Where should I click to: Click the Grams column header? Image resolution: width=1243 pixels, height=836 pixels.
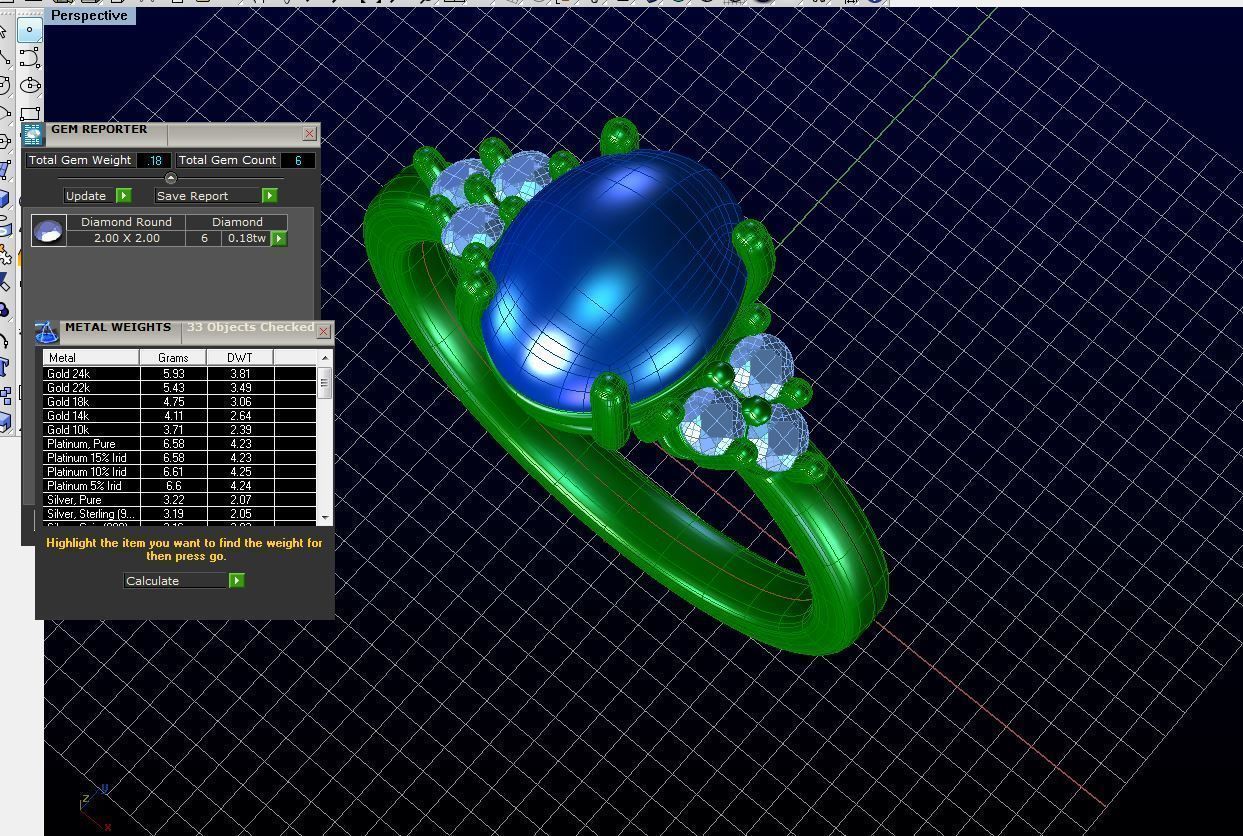click(173, 357)
